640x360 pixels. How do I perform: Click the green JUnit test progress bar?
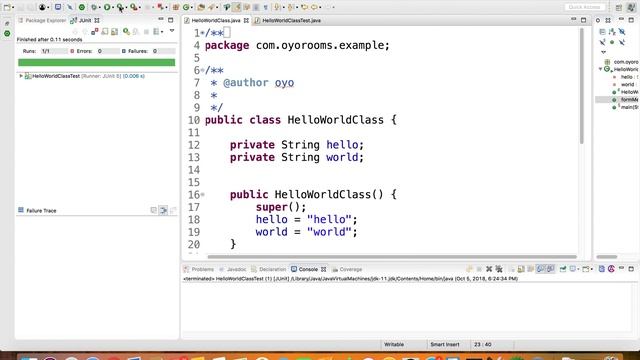tap(96, 62)
